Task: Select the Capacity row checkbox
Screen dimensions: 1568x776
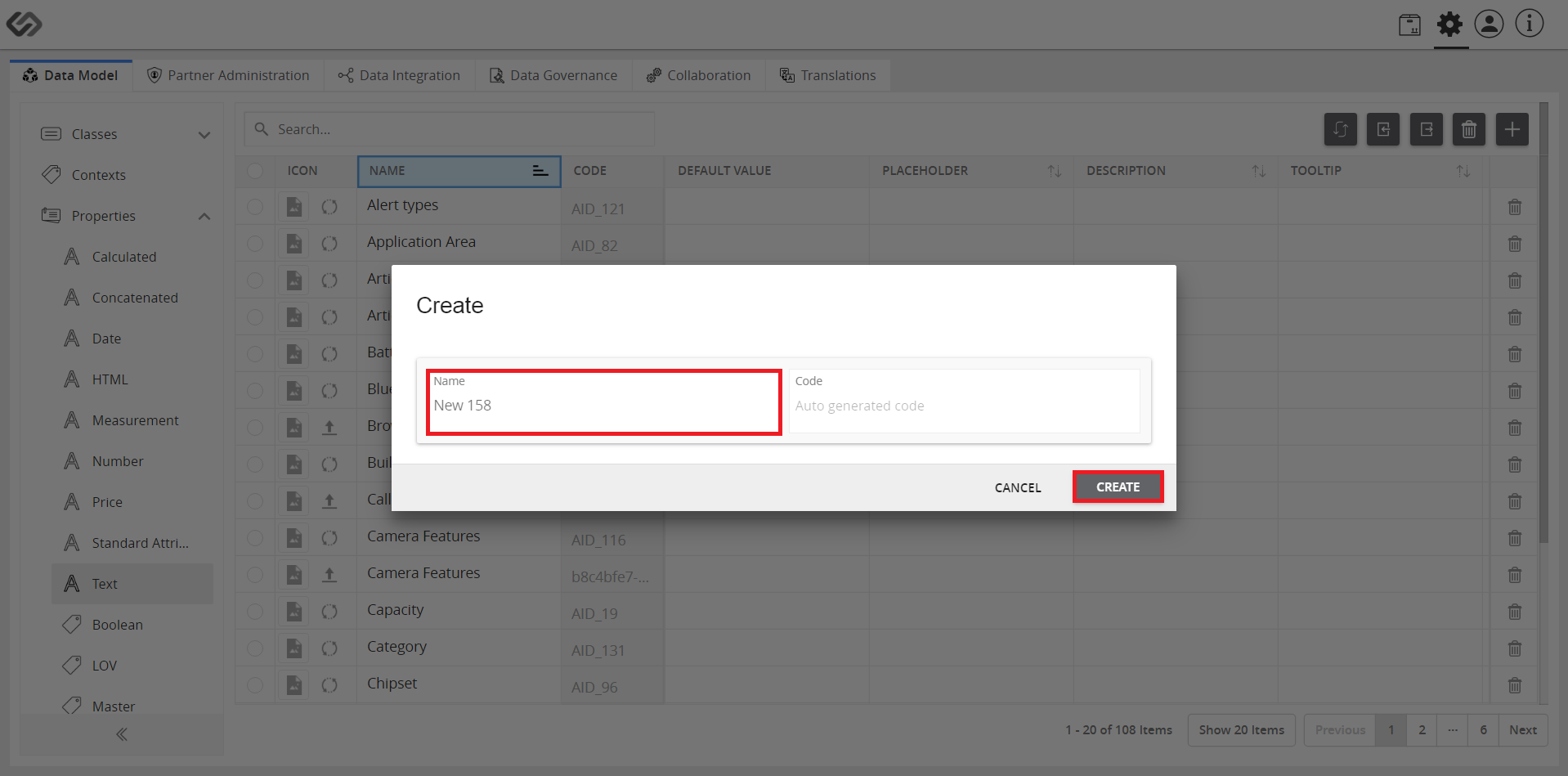Action: 255,612
